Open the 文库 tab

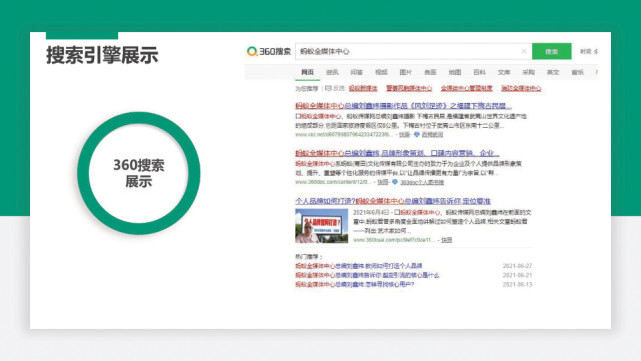point(504,72)
